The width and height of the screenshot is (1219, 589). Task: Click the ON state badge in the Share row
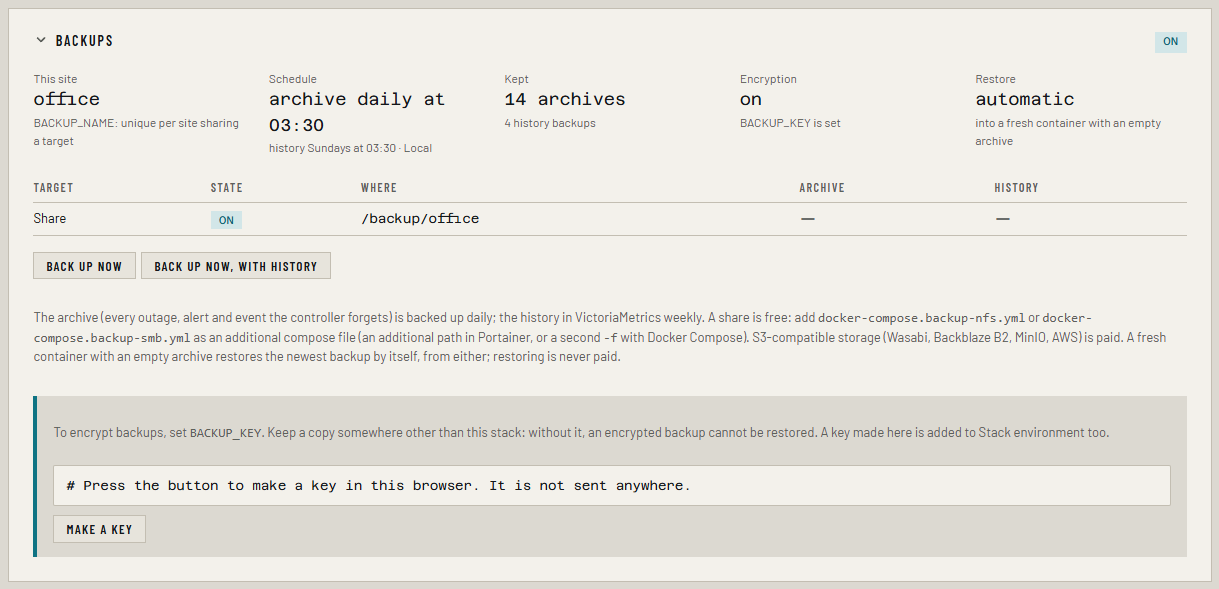(x=226, y=220)
